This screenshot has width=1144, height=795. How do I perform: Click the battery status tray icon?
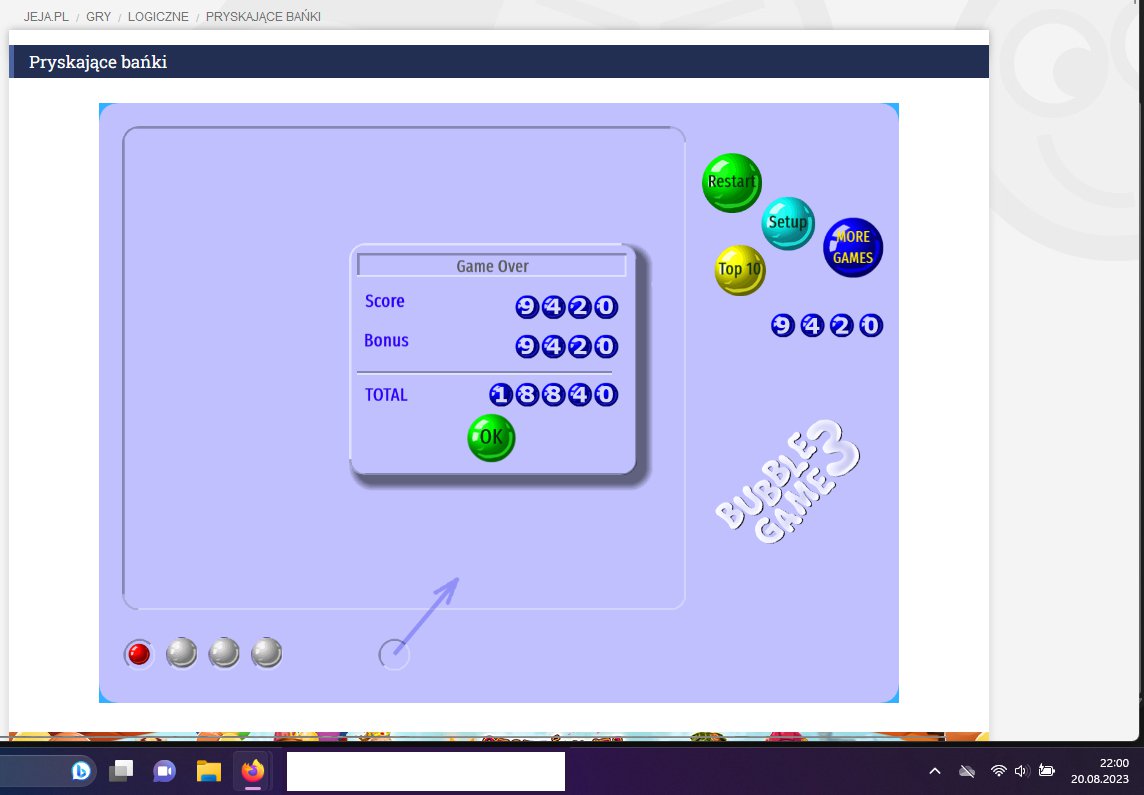[x=1046, y=771]
